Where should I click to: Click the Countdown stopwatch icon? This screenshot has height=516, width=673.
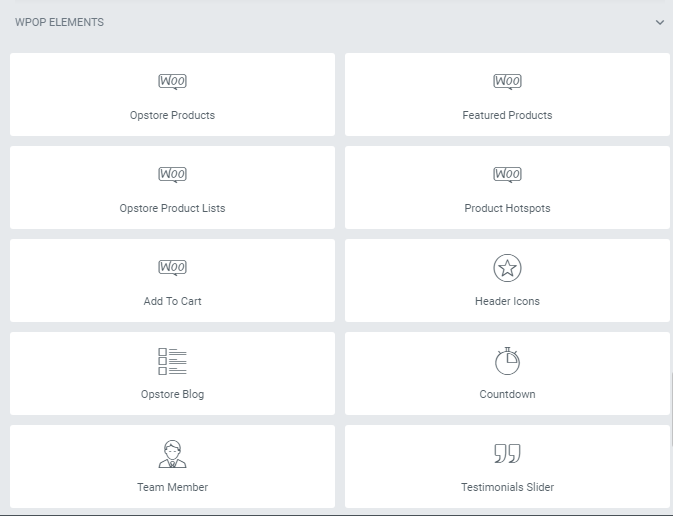click(x=507, y=361)
